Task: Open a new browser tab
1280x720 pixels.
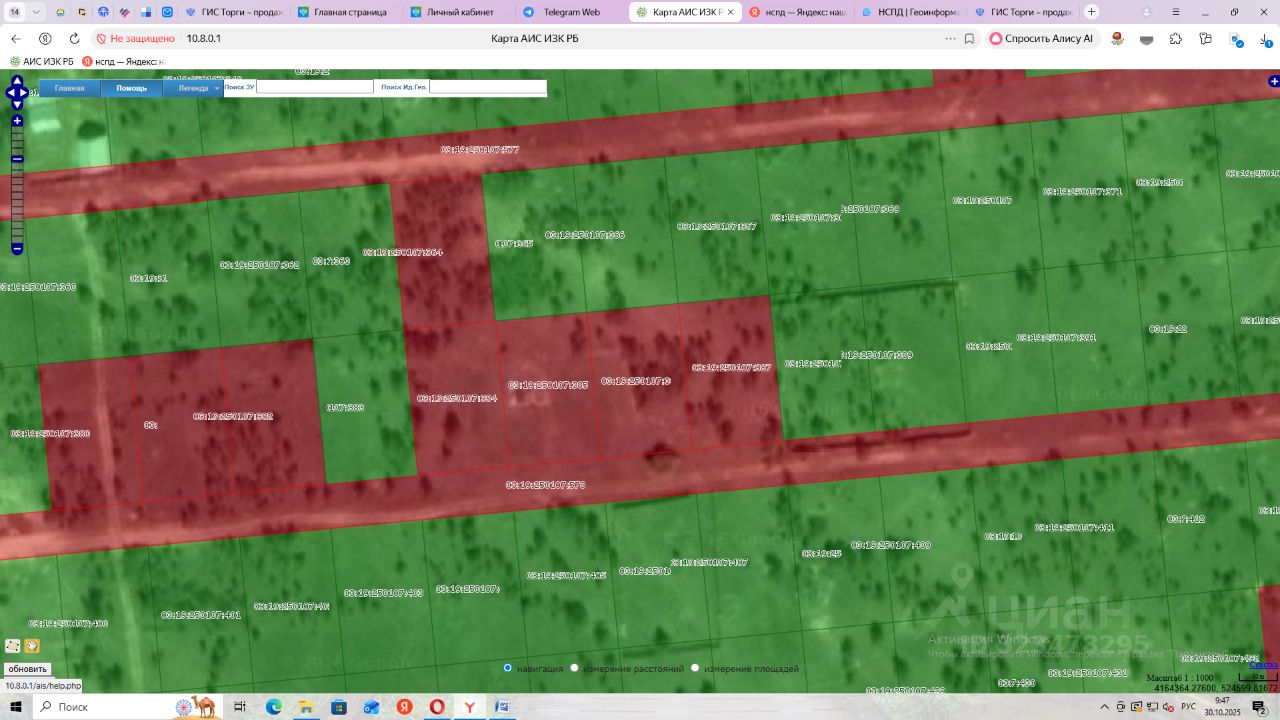Action: click(x=1091, y=12)
